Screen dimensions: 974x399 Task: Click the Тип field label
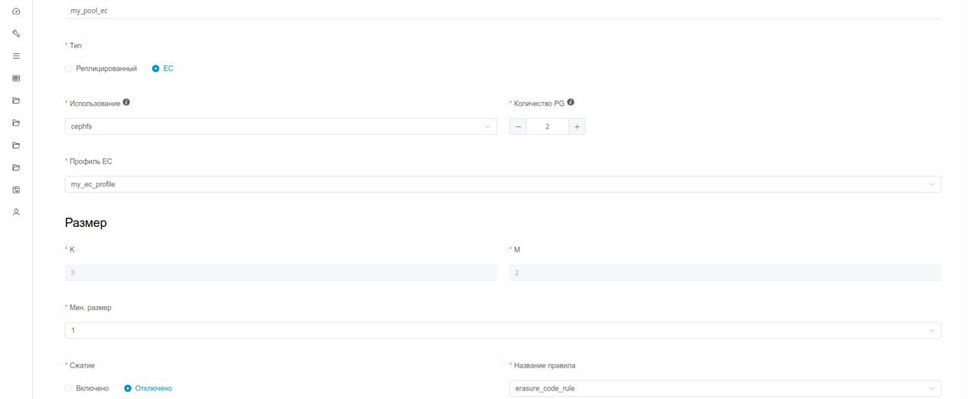(76, 46)
